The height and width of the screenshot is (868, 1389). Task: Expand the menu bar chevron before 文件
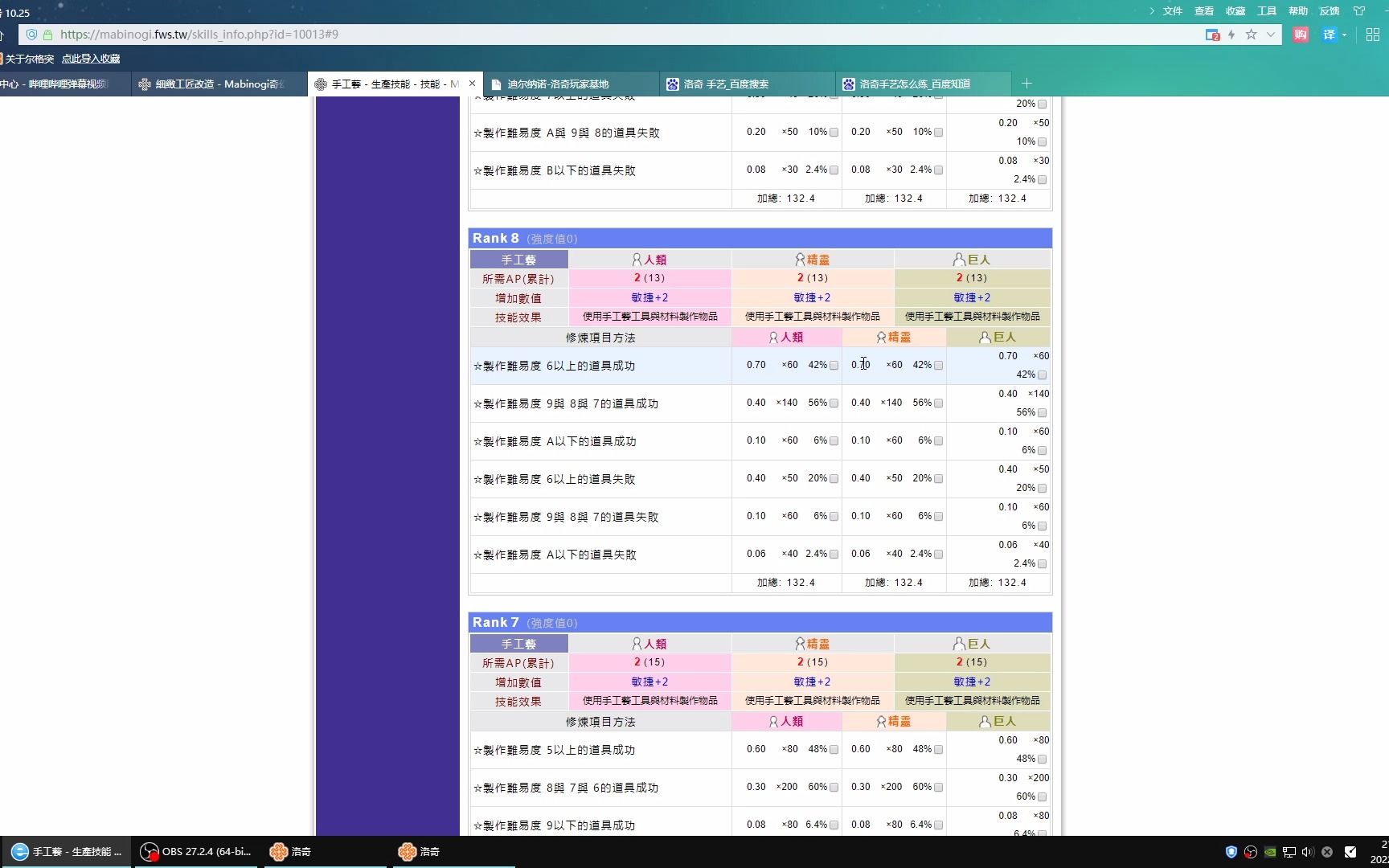pyautogui.click(x=1152, y=11)
